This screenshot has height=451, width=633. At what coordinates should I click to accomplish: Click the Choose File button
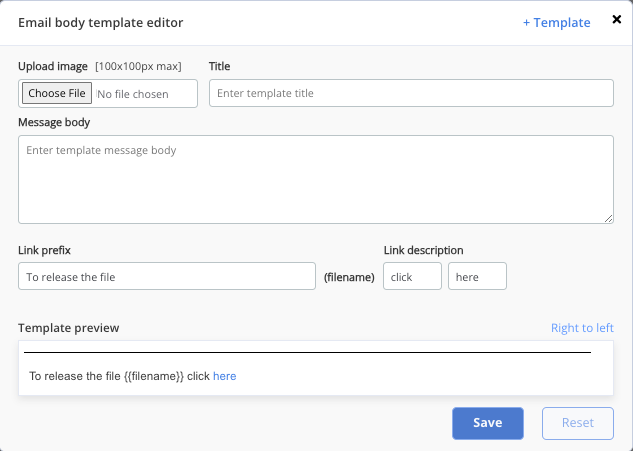(x=57, y=93)
